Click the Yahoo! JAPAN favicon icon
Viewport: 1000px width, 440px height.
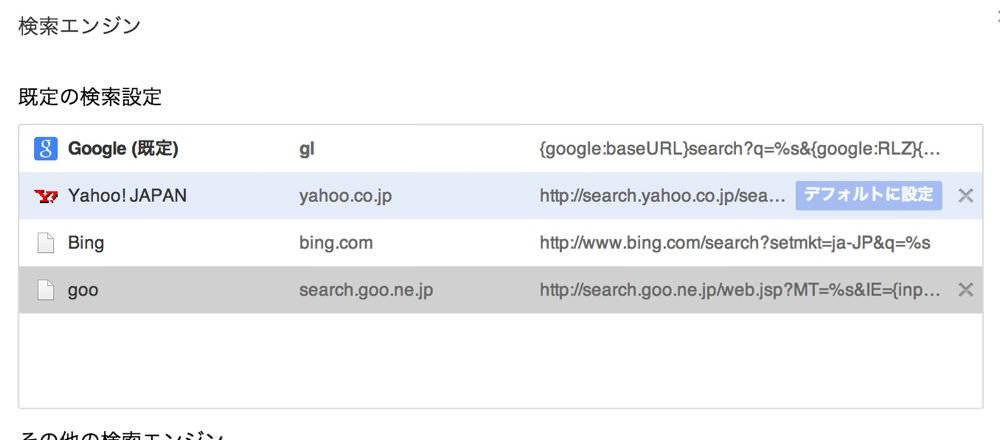(46, 196)
